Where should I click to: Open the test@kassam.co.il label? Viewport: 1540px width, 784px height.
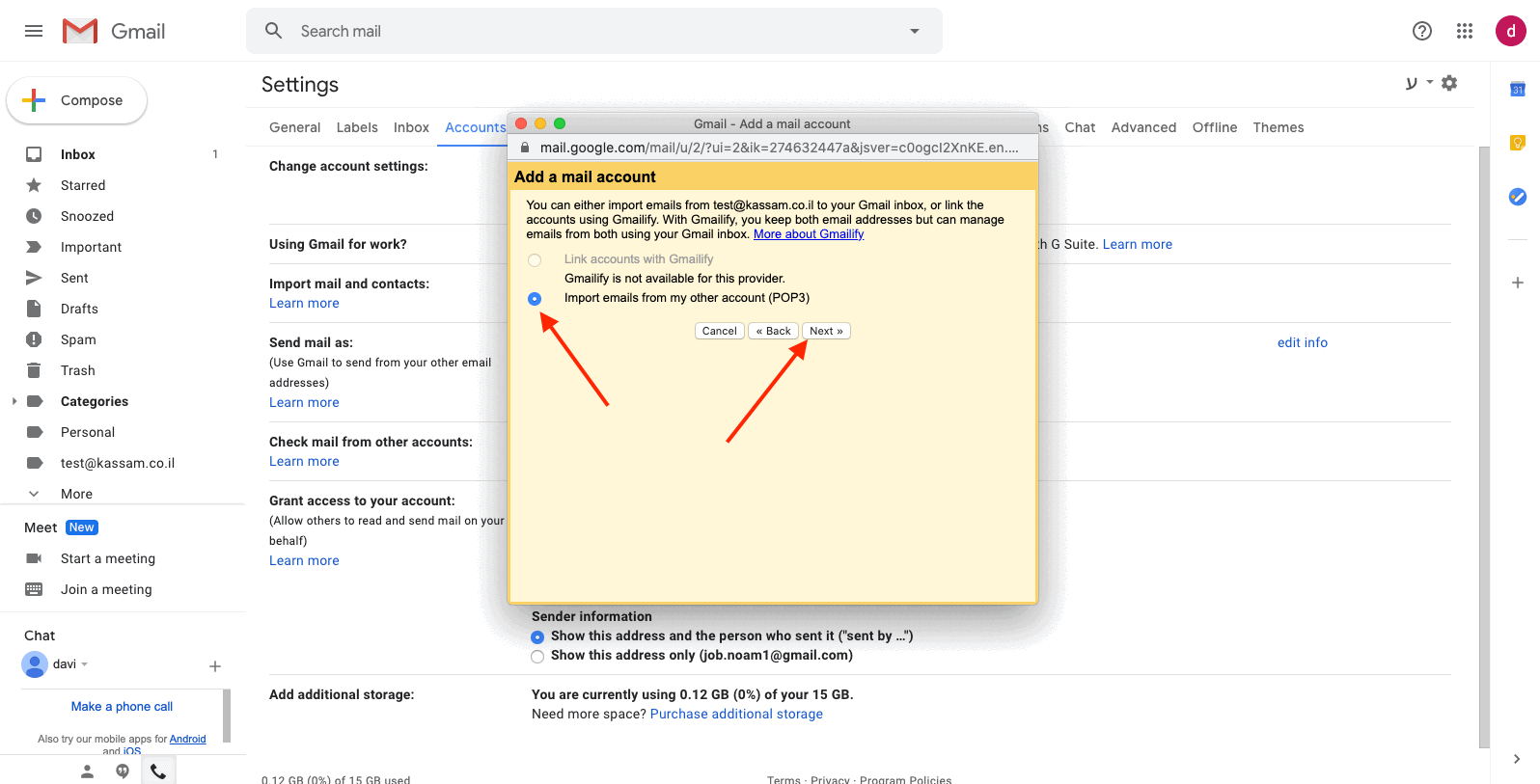[x=118, y=463]
